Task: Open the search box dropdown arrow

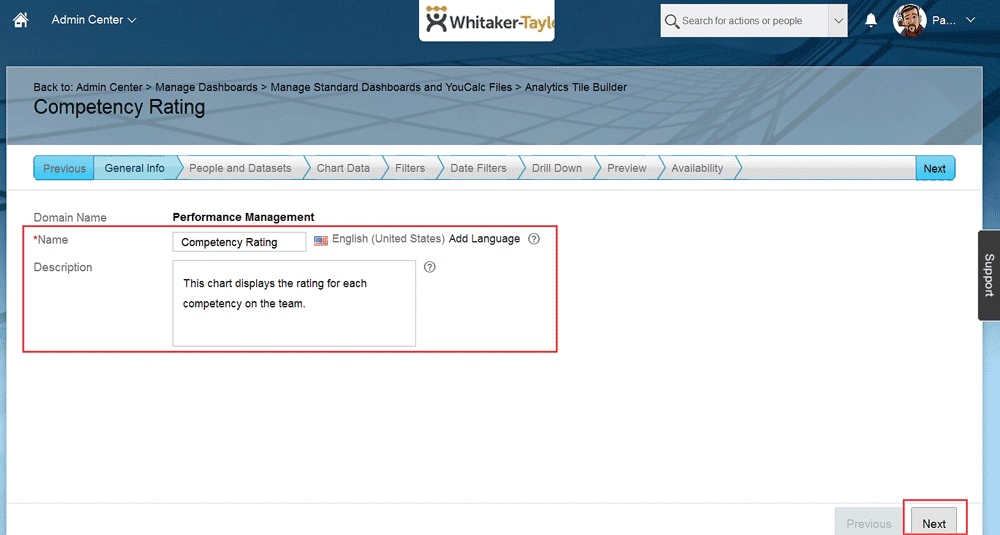Action: click(x=838, y=20)
